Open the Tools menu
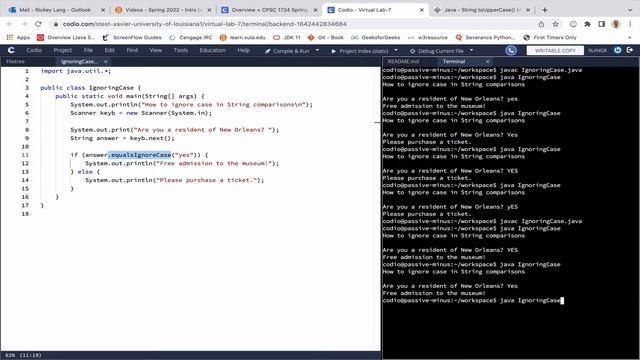 (x=180, y=50)
